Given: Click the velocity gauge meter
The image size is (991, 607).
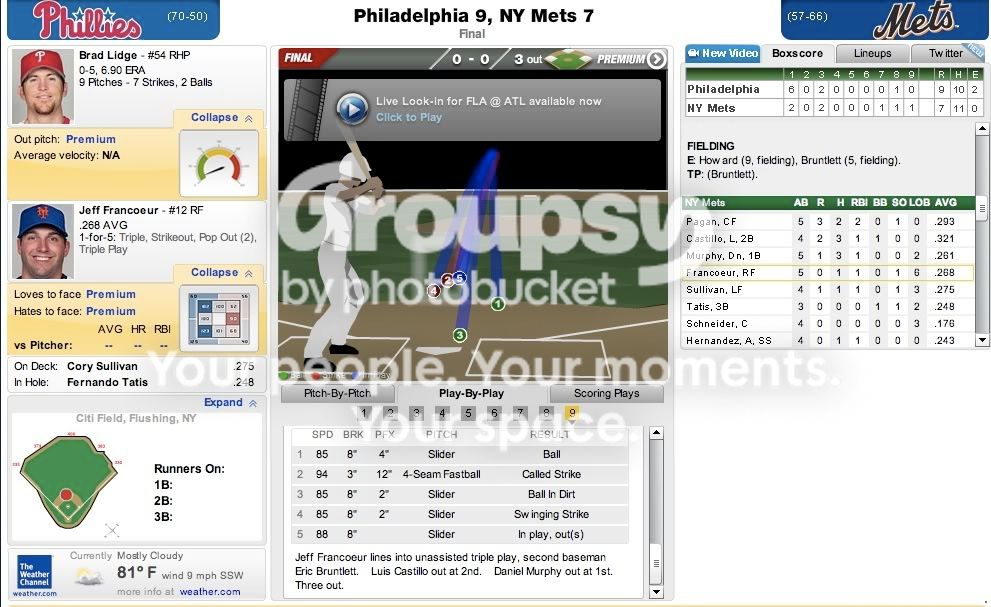Looking at the screenshot, I should pyautogui.click(x=219, y=163).
